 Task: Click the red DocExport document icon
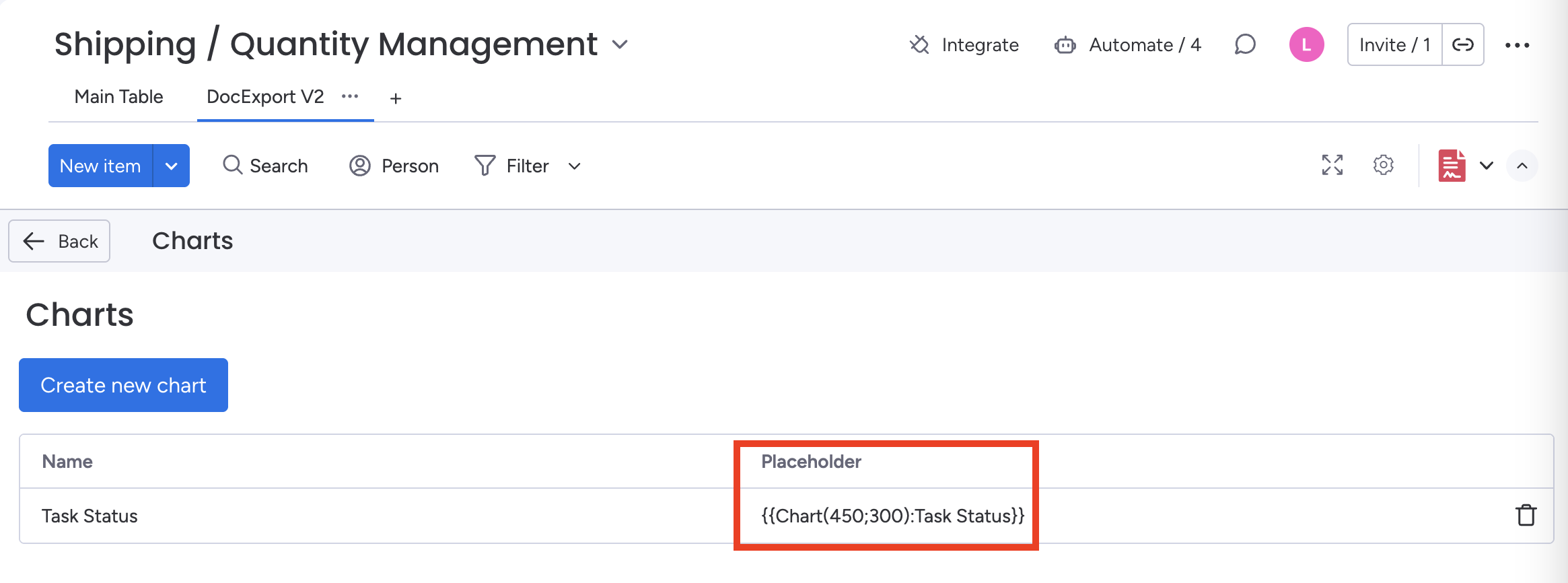tap(1452, 166)
